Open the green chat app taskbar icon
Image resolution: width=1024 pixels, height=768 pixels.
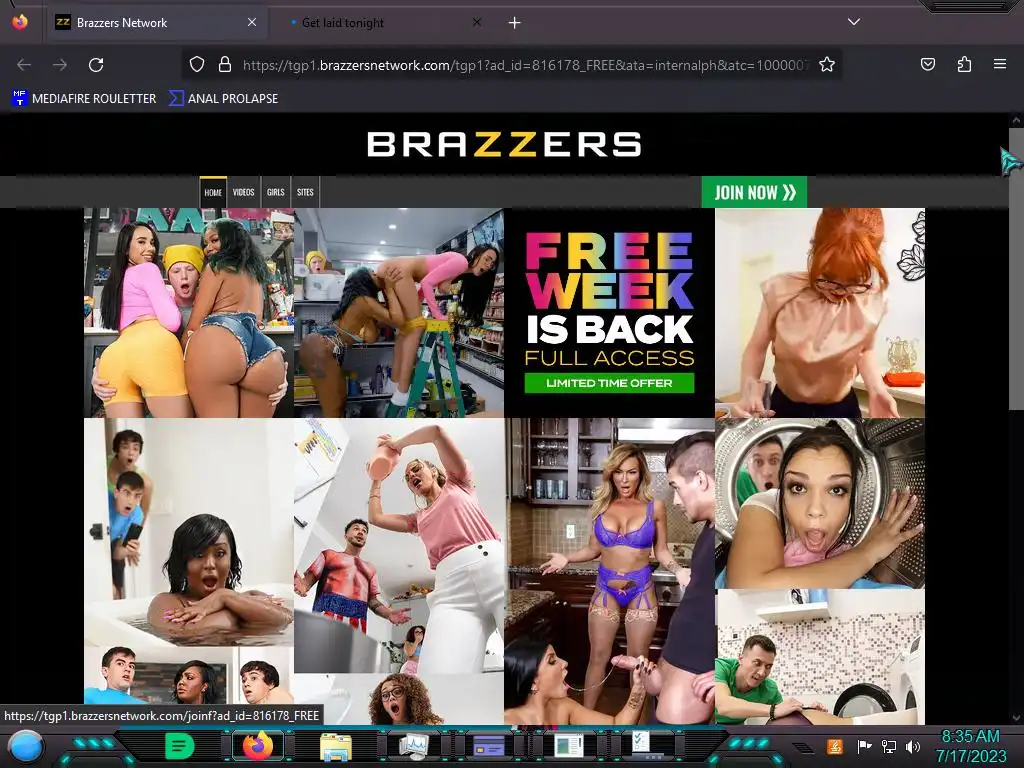(x=180, y=746)
